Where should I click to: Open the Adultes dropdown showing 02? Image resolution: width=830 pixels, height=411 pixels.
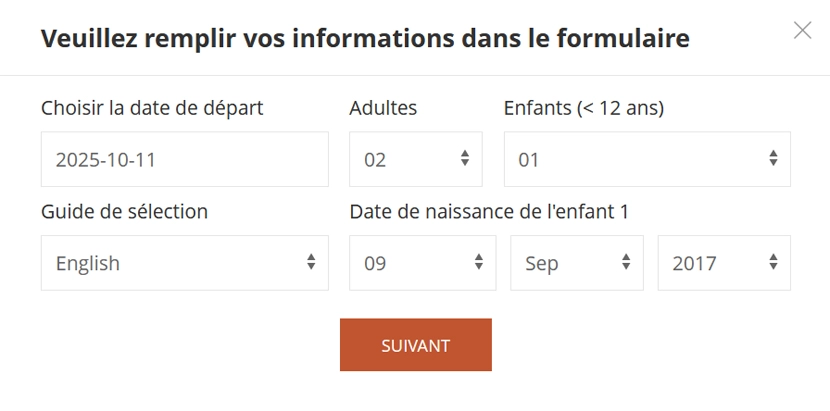405,159
